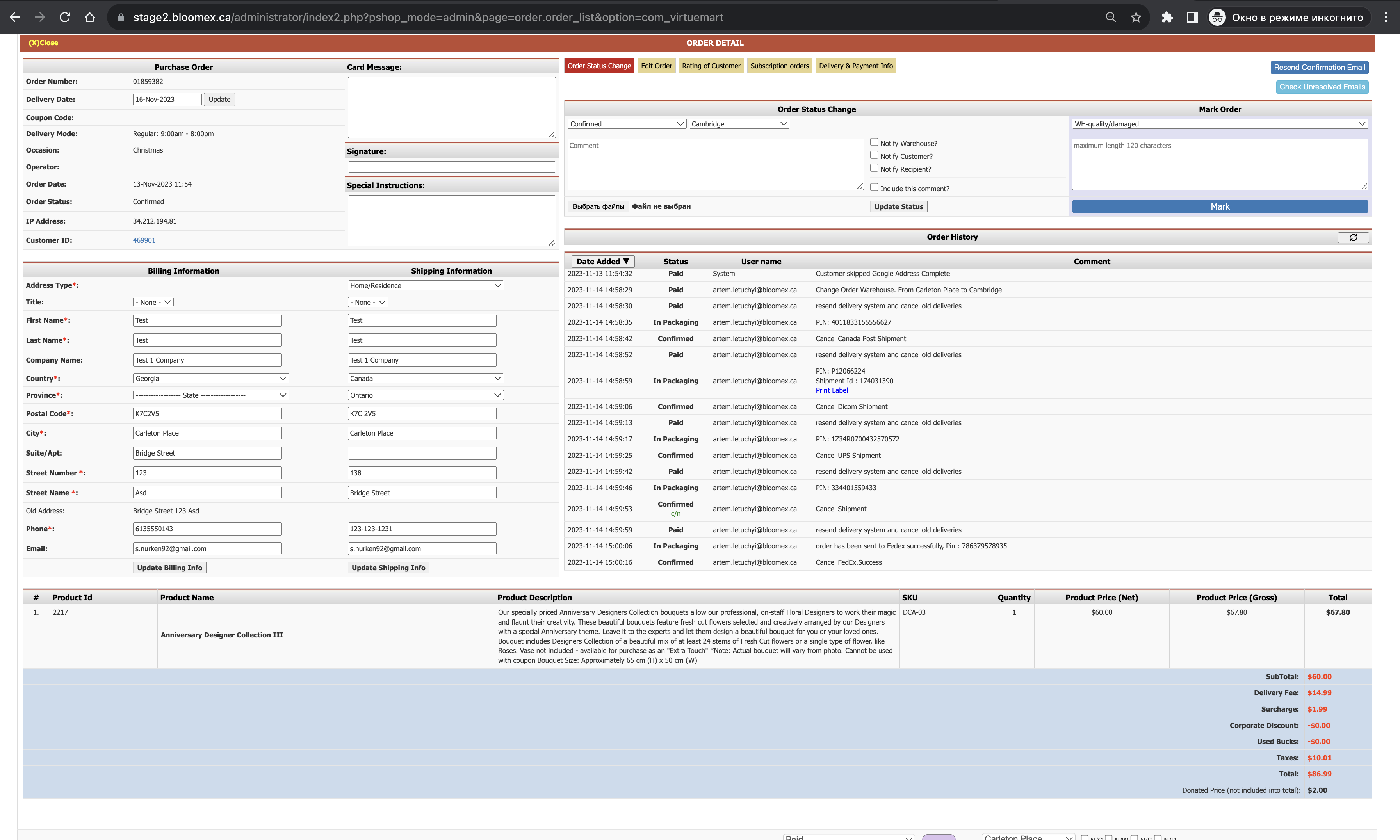Open the browser extensions puzzle icon
The image size is (1400, 840).
[1167, 17]
